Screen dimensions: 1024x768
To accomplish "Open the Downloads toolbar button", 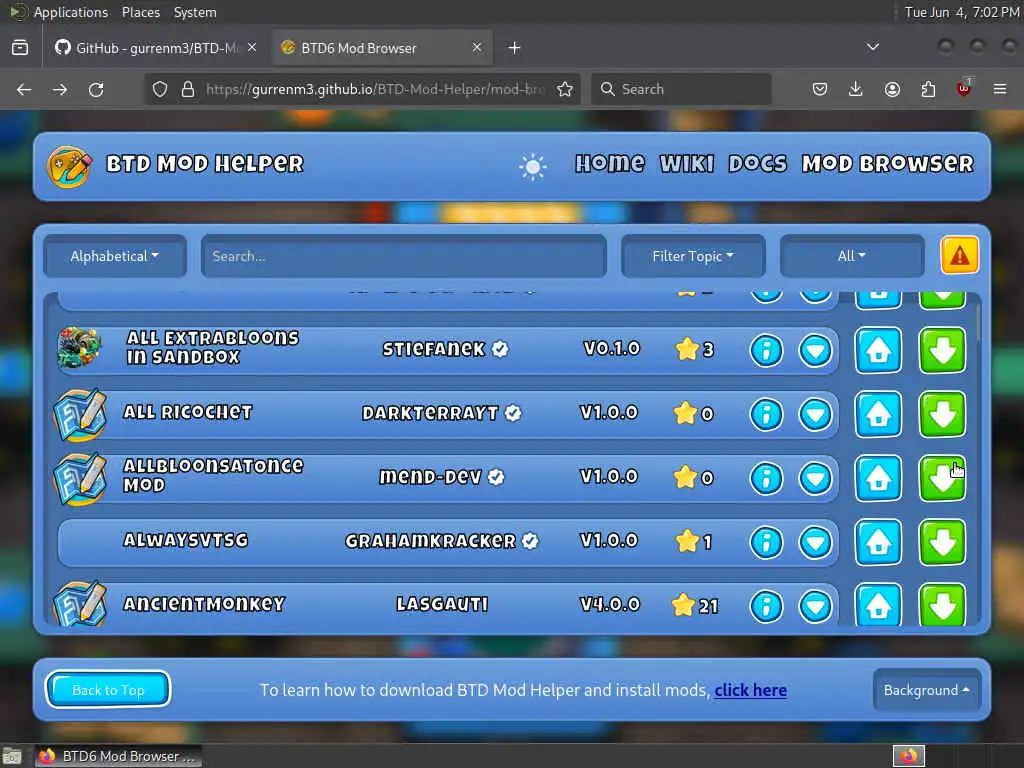I will 856,89.
